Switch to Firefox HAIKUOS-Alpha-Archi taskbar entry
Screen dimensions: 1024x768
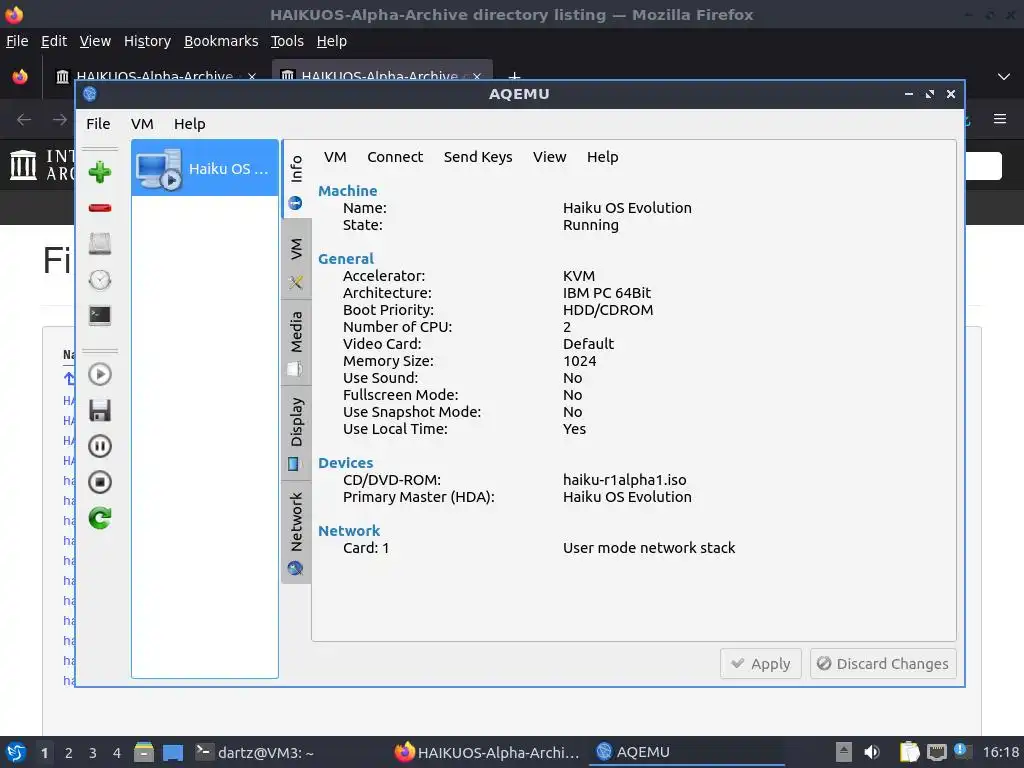click(x=487, y=752)
